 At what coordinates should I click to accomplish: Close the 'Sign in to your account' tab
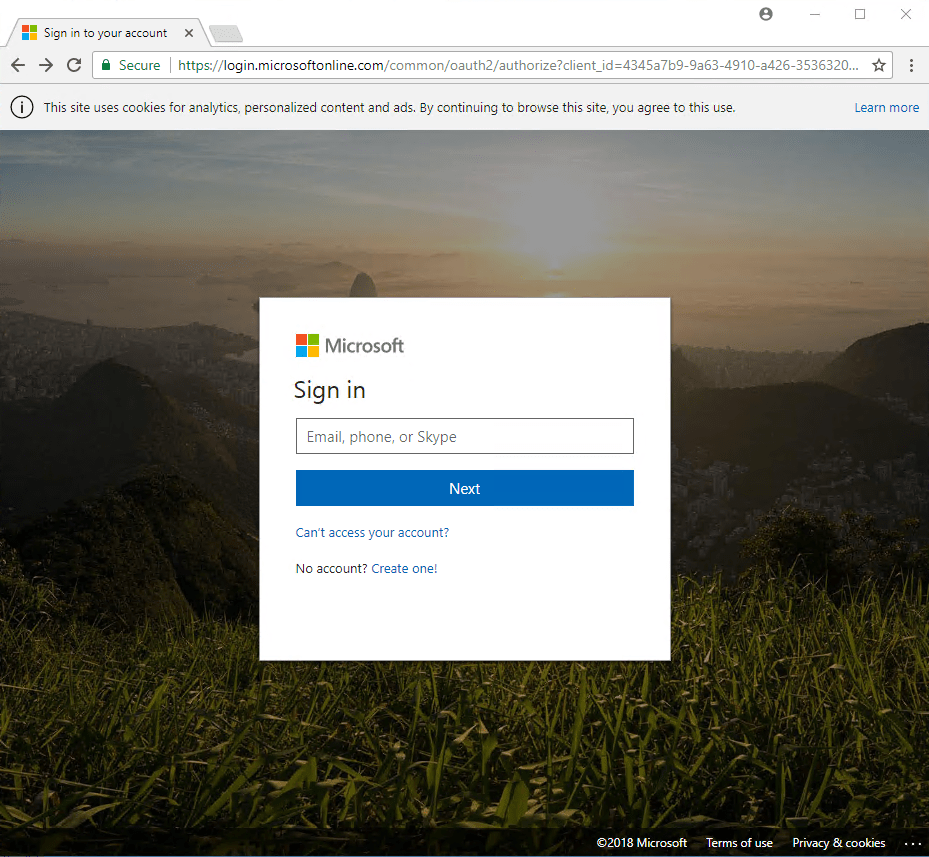[x=188, y=33]
